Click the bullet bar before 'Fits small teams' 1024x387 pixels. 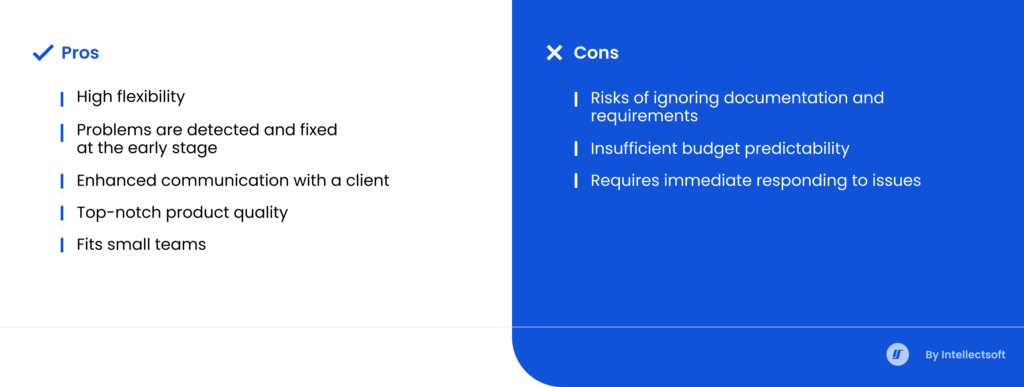click(x=62, y=245)
